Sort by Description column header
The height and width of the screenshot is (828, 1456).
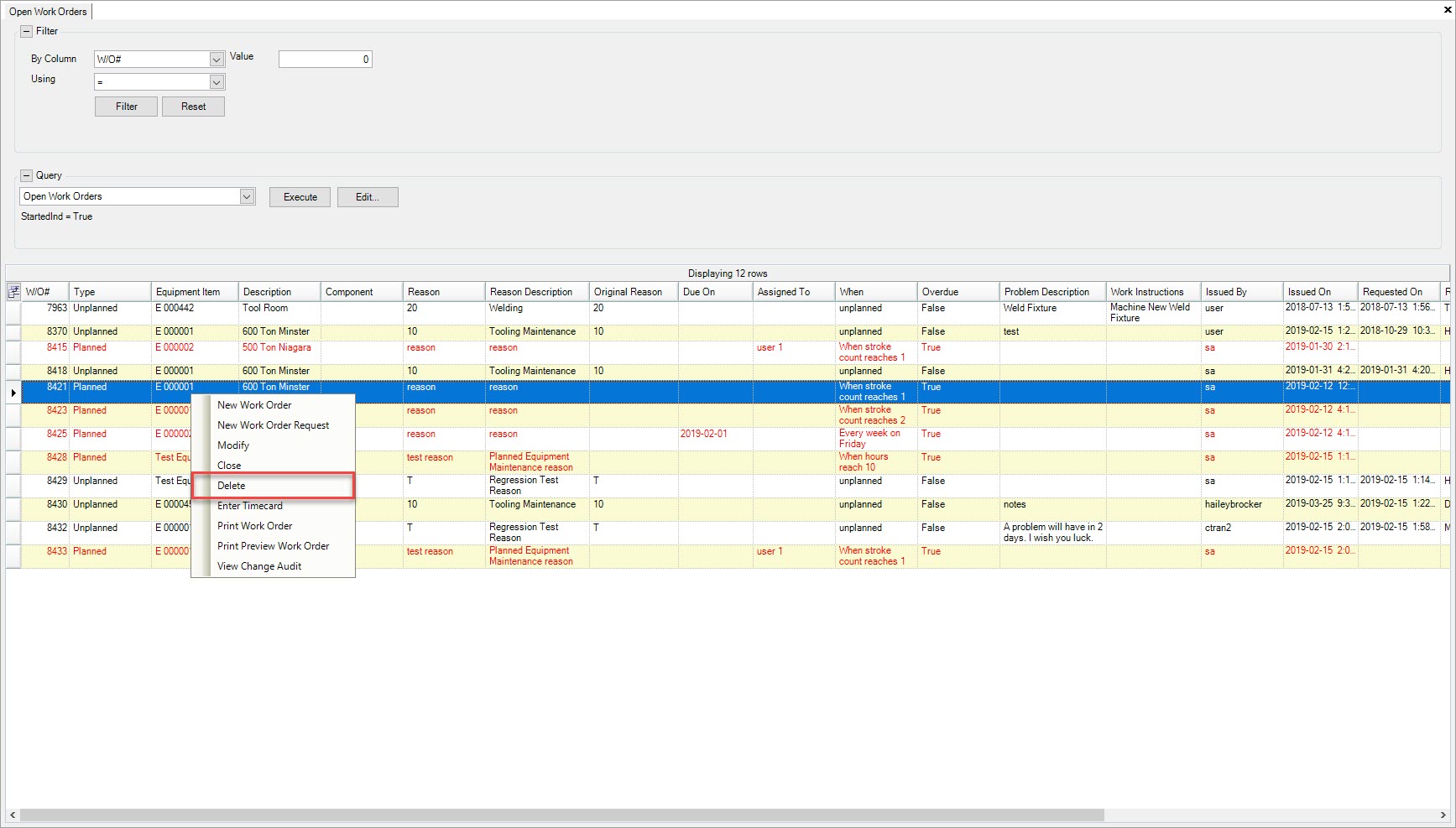pos(279,292)
